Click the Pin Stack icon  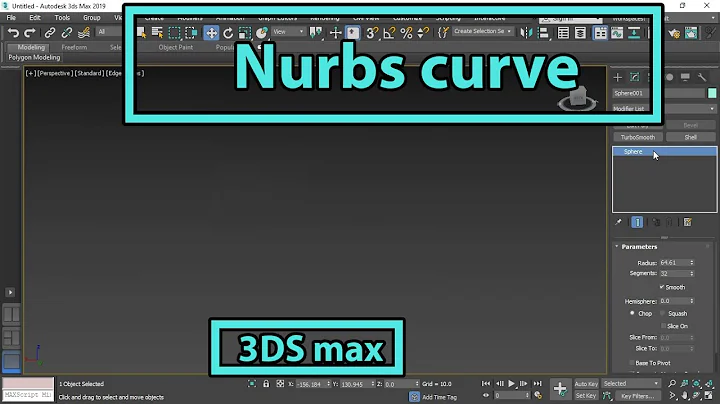click(618, 222)
